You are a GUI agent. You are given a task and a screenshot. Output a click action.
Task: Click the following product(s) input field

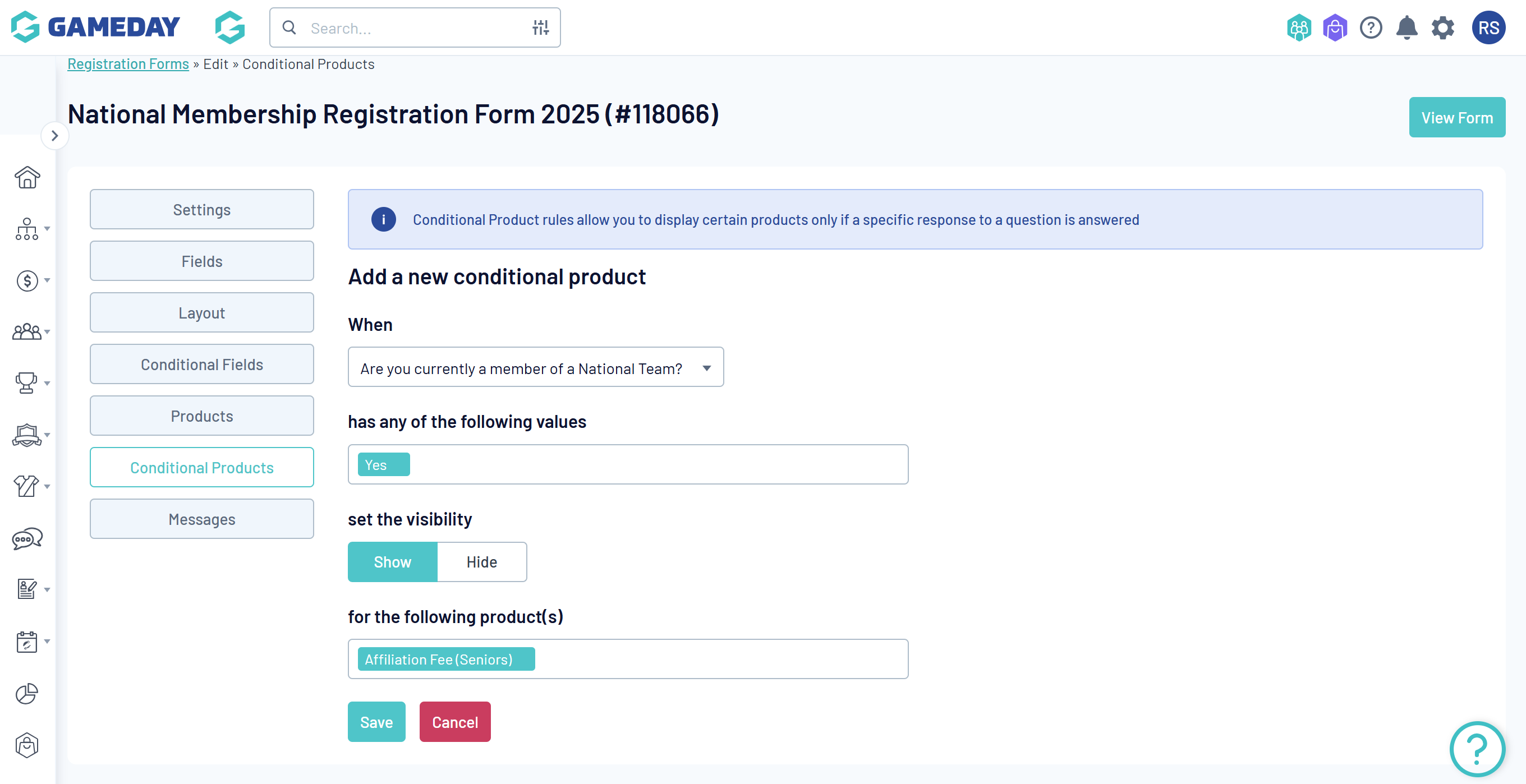711,659
